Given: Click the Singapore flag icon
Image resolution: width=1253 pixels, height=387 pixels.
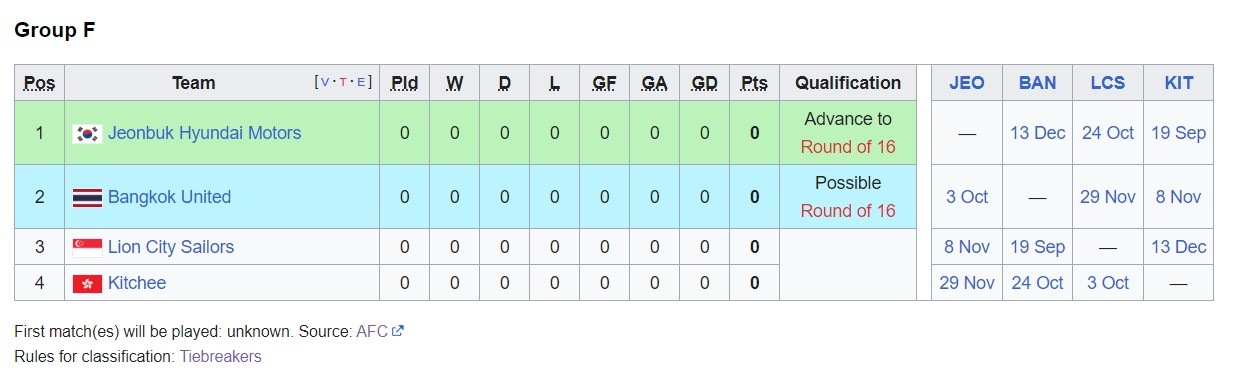Looking at the screenshot, I should 87,247.
